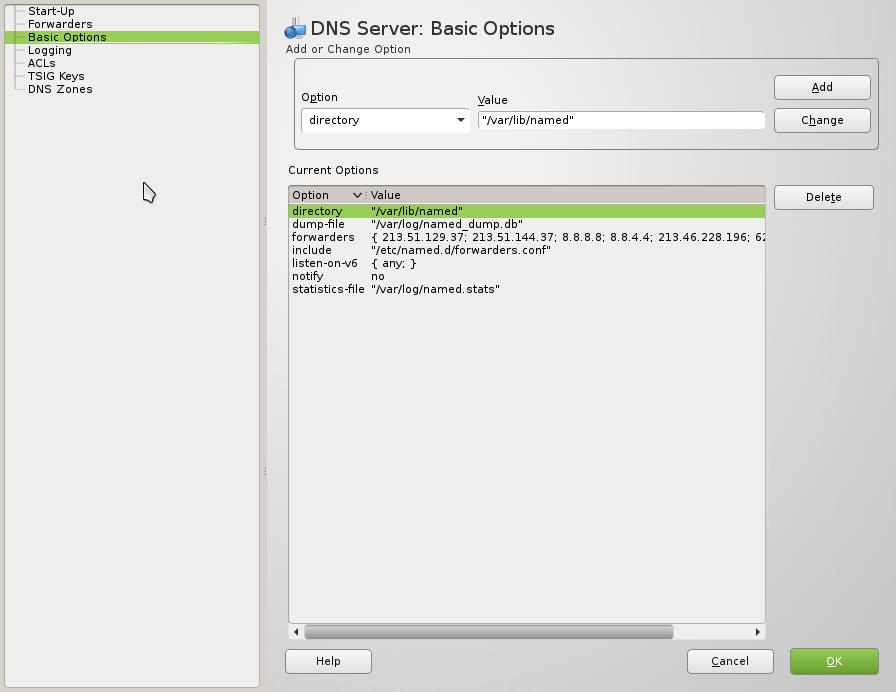
Task: Select the forwarders row in Current Options
Action: (x=324, y=237)
